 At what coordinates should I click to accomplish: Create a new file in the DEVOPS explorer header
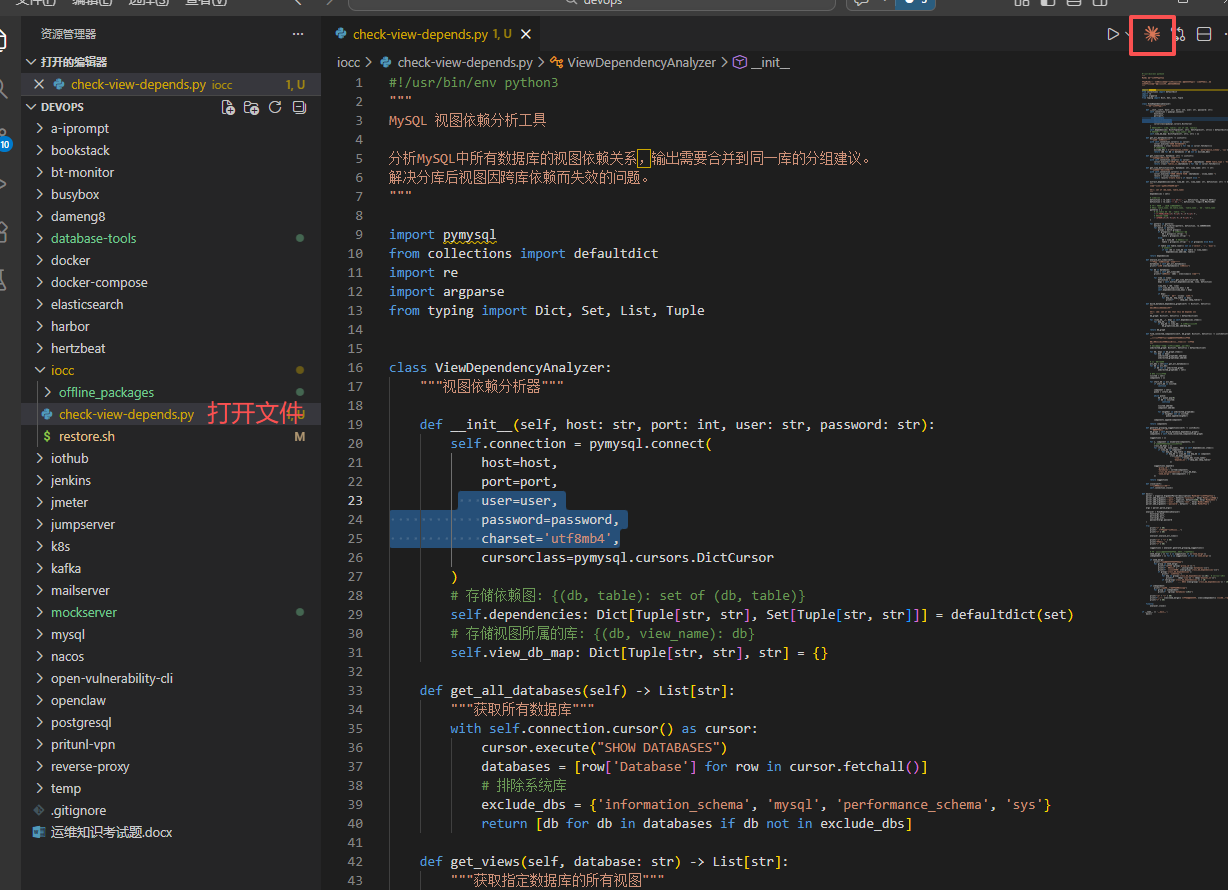tap(228, 107)
